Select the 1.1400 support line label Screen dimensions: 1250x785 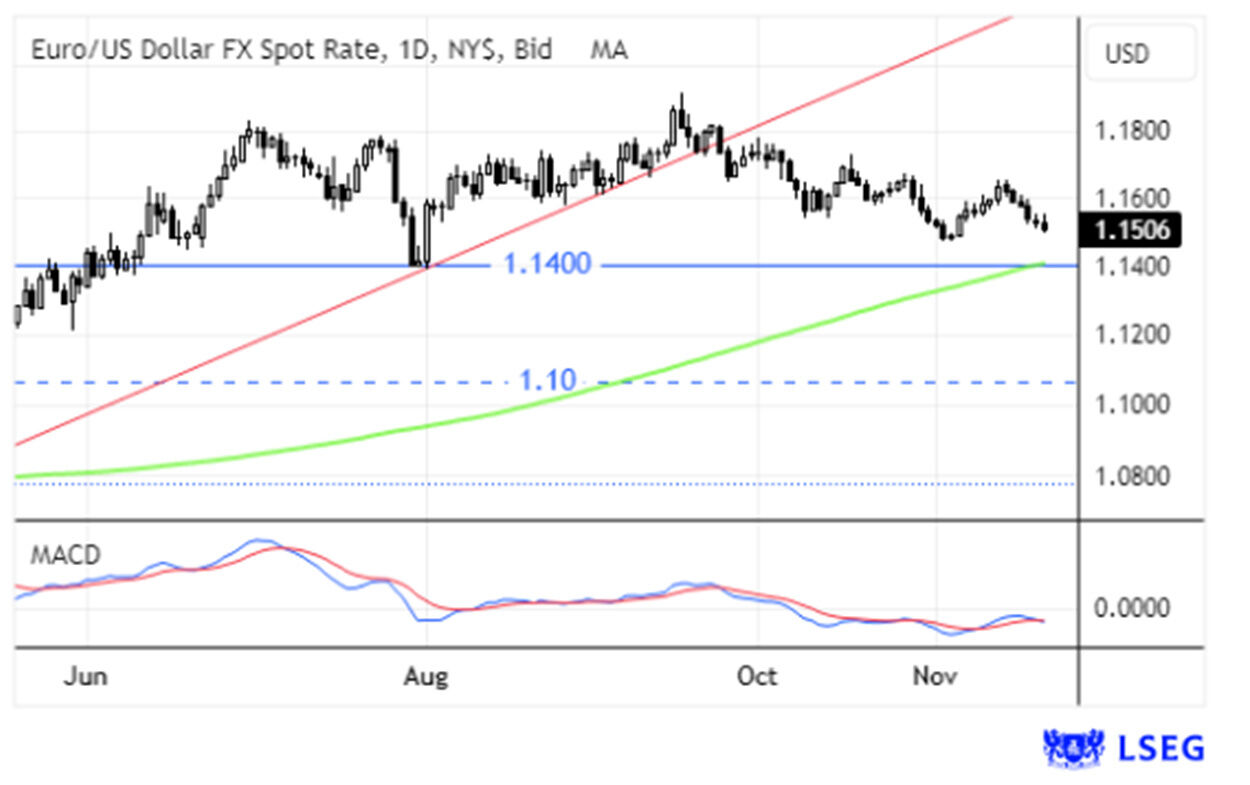click(547, 265)
